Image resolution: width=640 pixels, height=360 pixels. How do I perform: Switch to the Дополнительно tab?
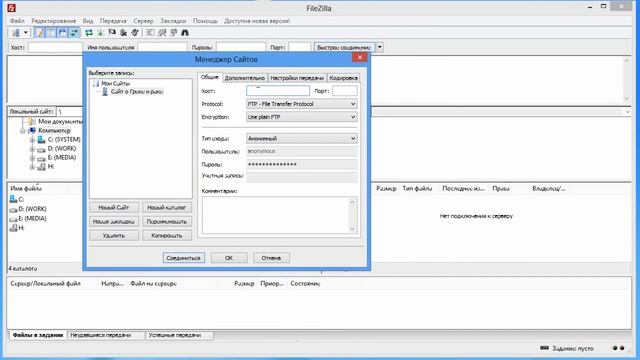(244, 78)
